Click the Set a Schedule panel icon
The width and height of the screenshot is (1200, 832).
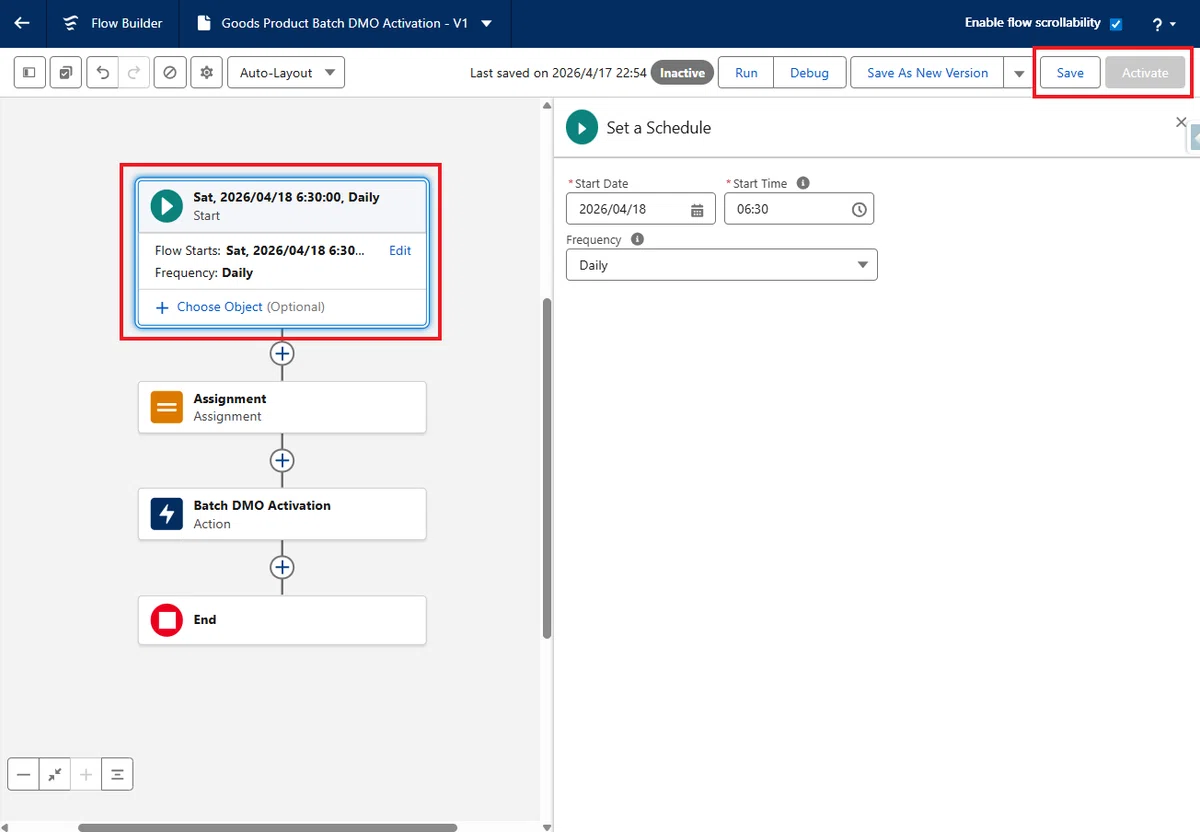coord(582,128)
